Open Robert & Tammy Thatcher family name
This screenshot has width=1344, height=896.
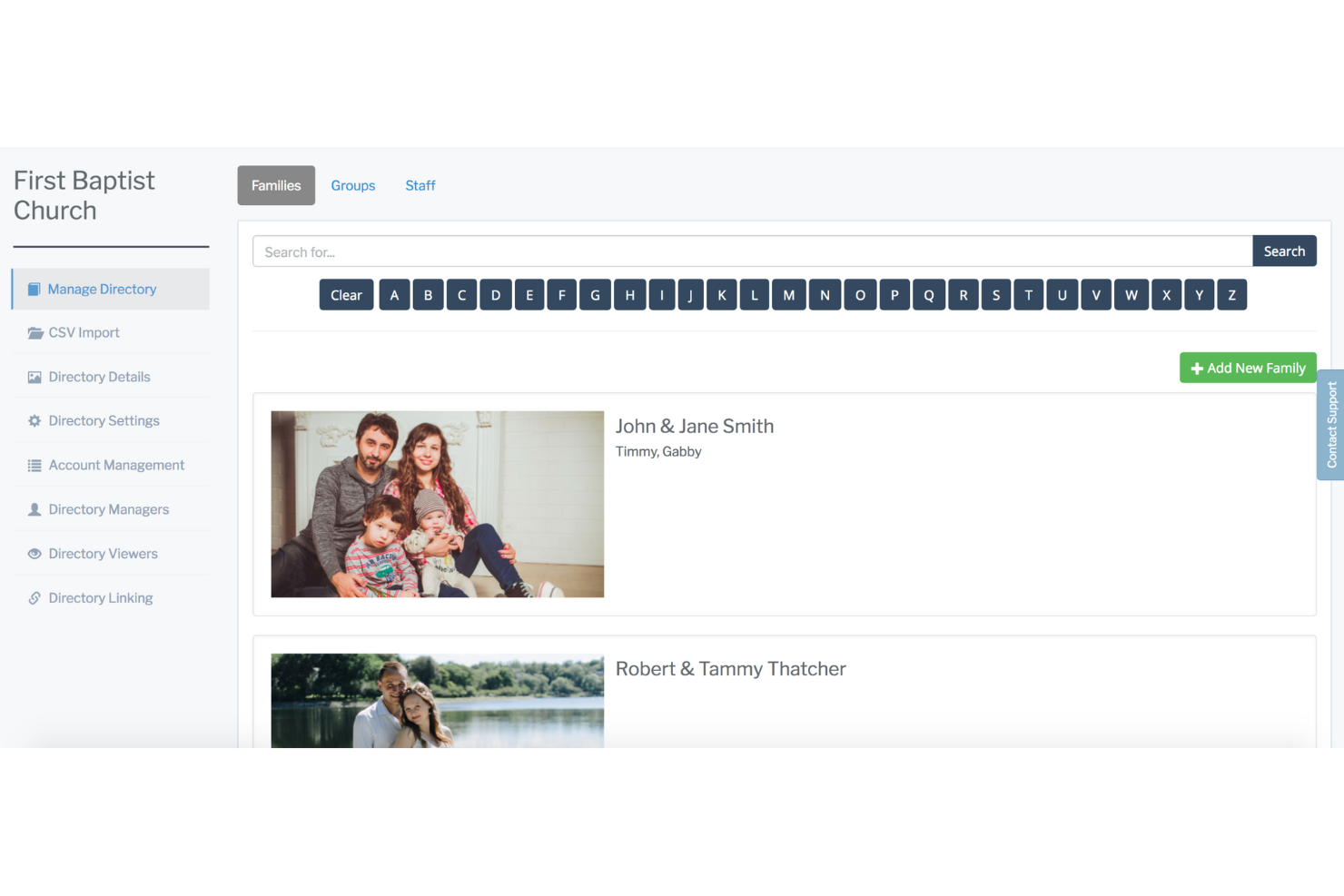coord(731,669)
